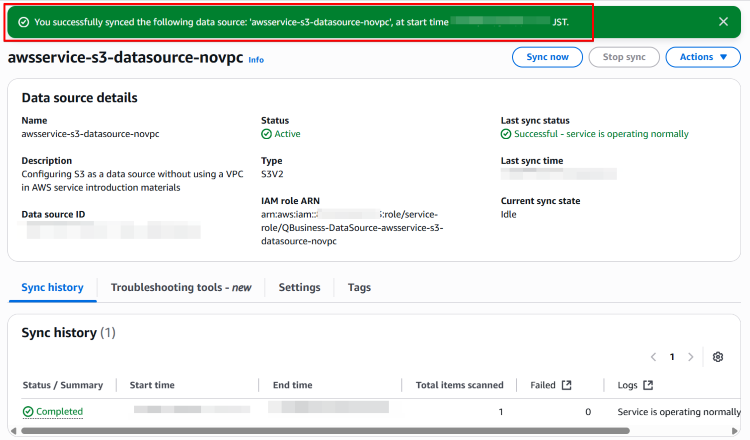Open the Troubleshooting tools tab
750x440 pixels.
(x=178, y=288)
